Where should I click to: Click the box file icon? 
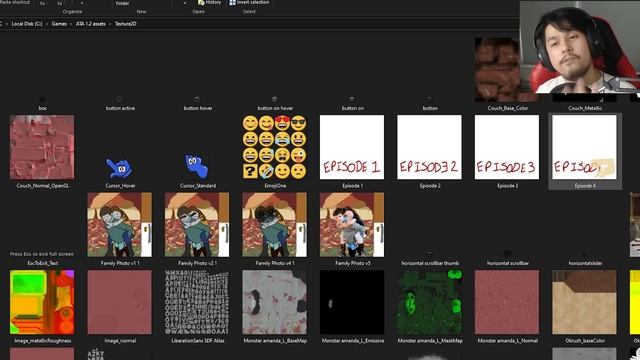click(x=42, y=99)
